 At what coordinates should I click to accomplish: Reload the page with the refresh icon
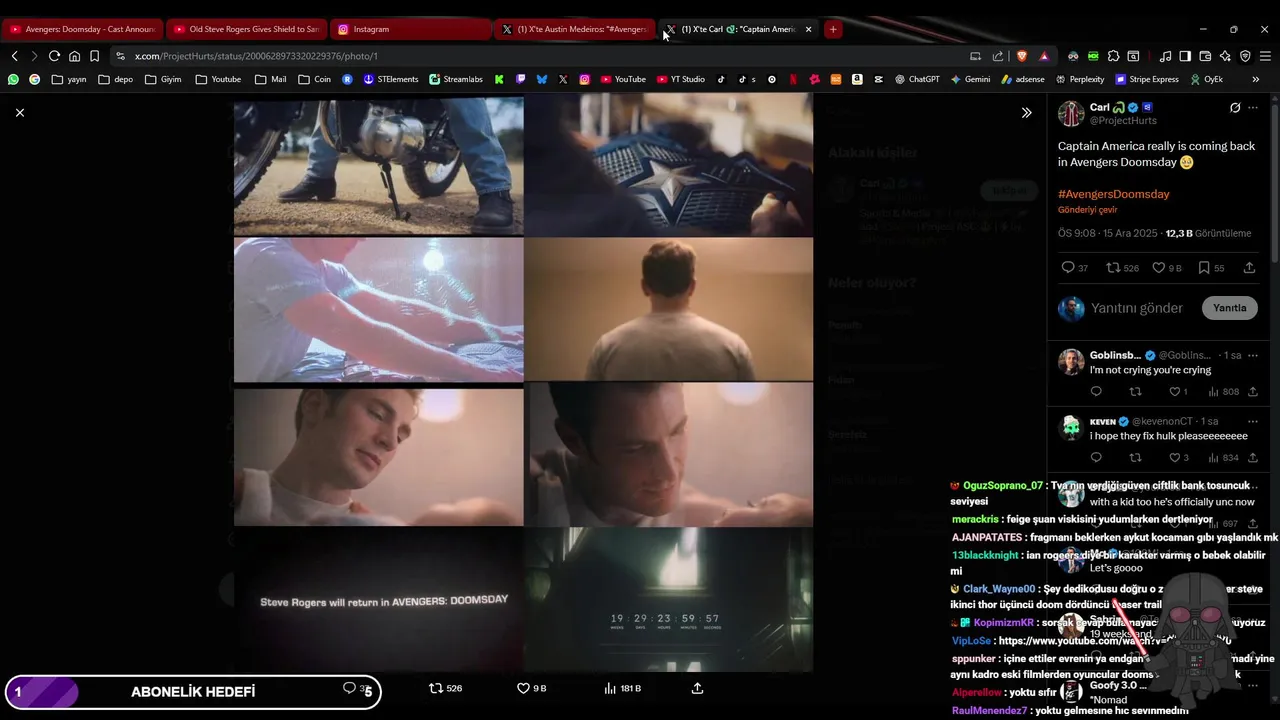coord(54,56)
